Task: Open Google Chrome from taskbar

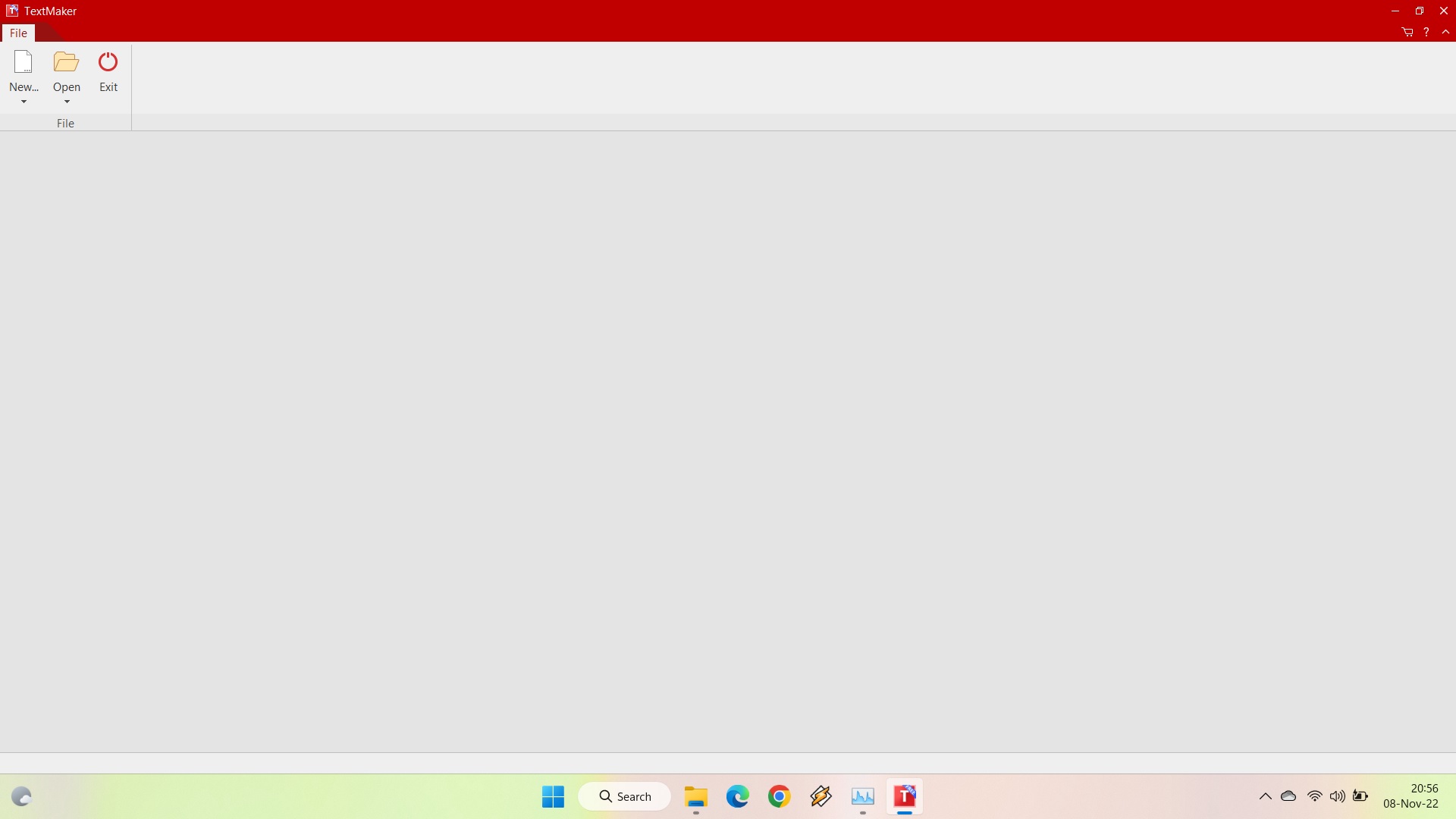Action: pyautogui.click(x=779, y=796)
